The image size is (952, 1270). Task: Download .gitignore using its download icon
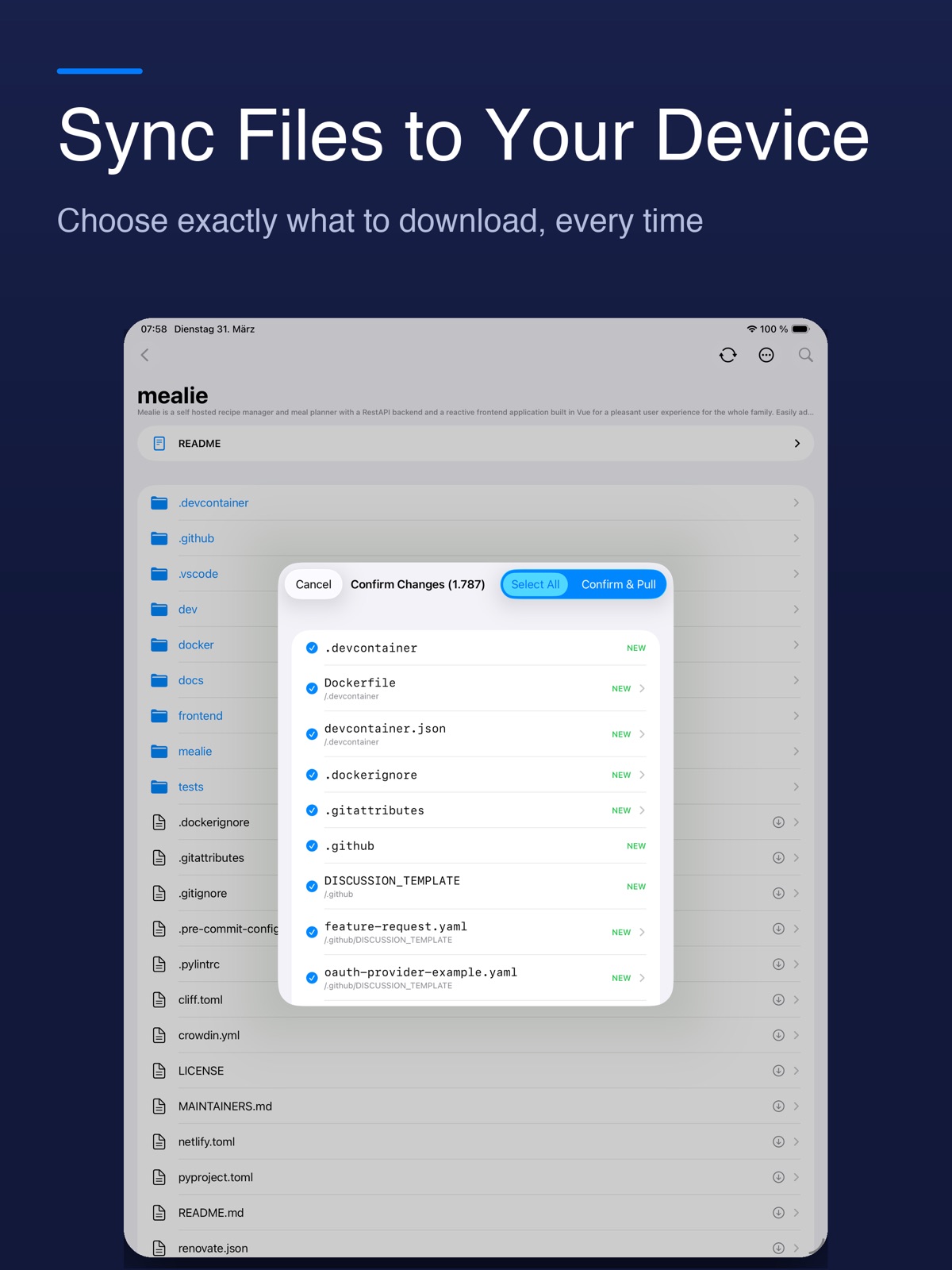pyautogui.click(x=778, y=893)
